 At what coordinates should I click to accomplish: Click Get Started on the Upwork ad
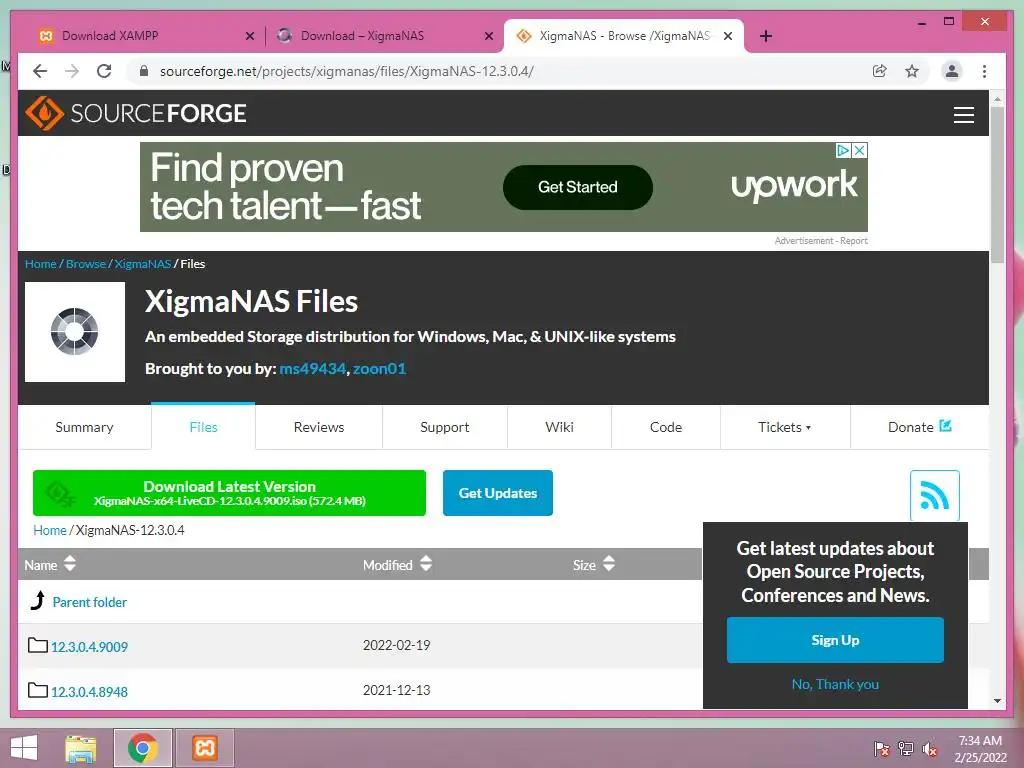(577, 187)
